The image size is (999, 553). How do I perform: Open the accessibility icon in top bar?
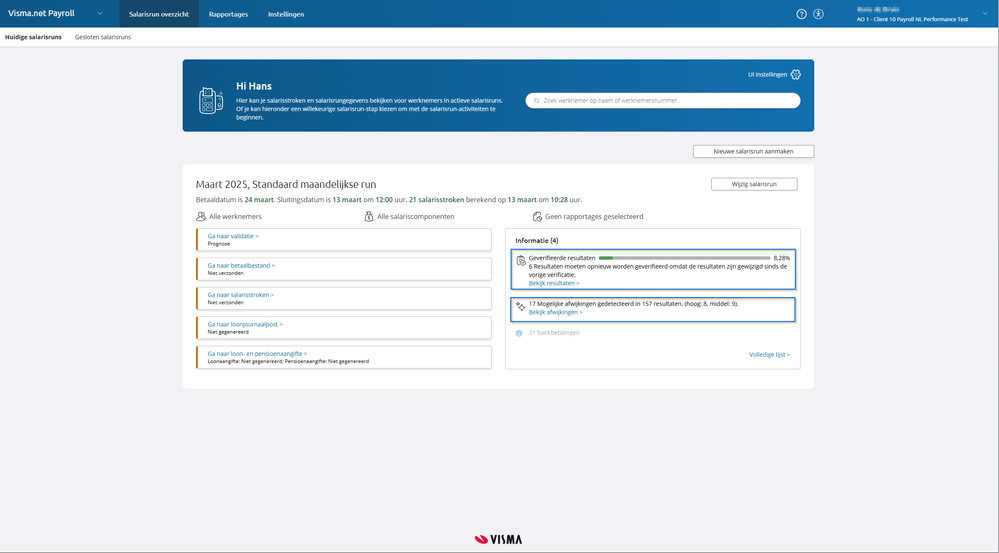(818, 14)
